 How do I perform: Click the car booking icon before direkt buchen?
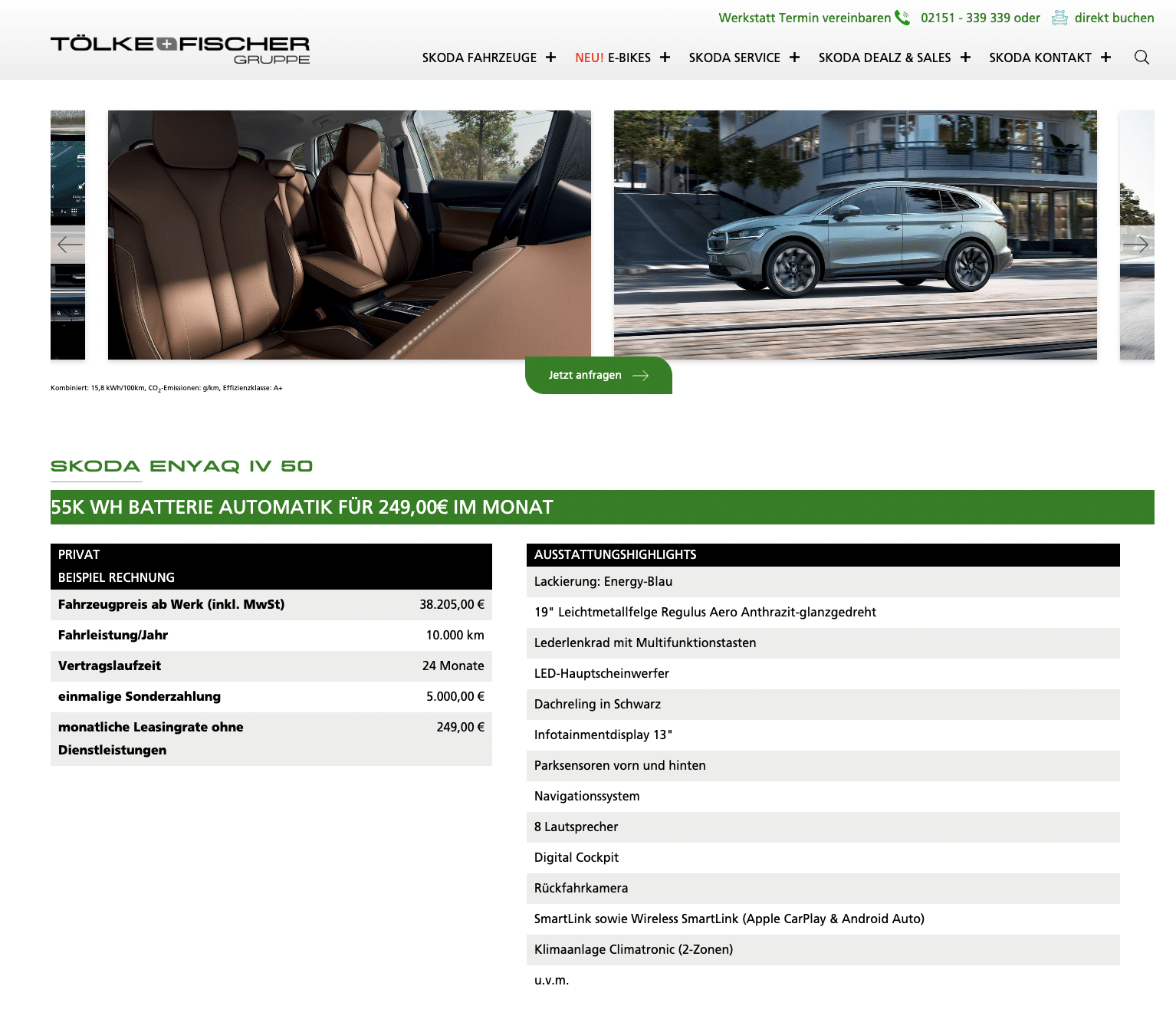click(x=1059, y=18)
